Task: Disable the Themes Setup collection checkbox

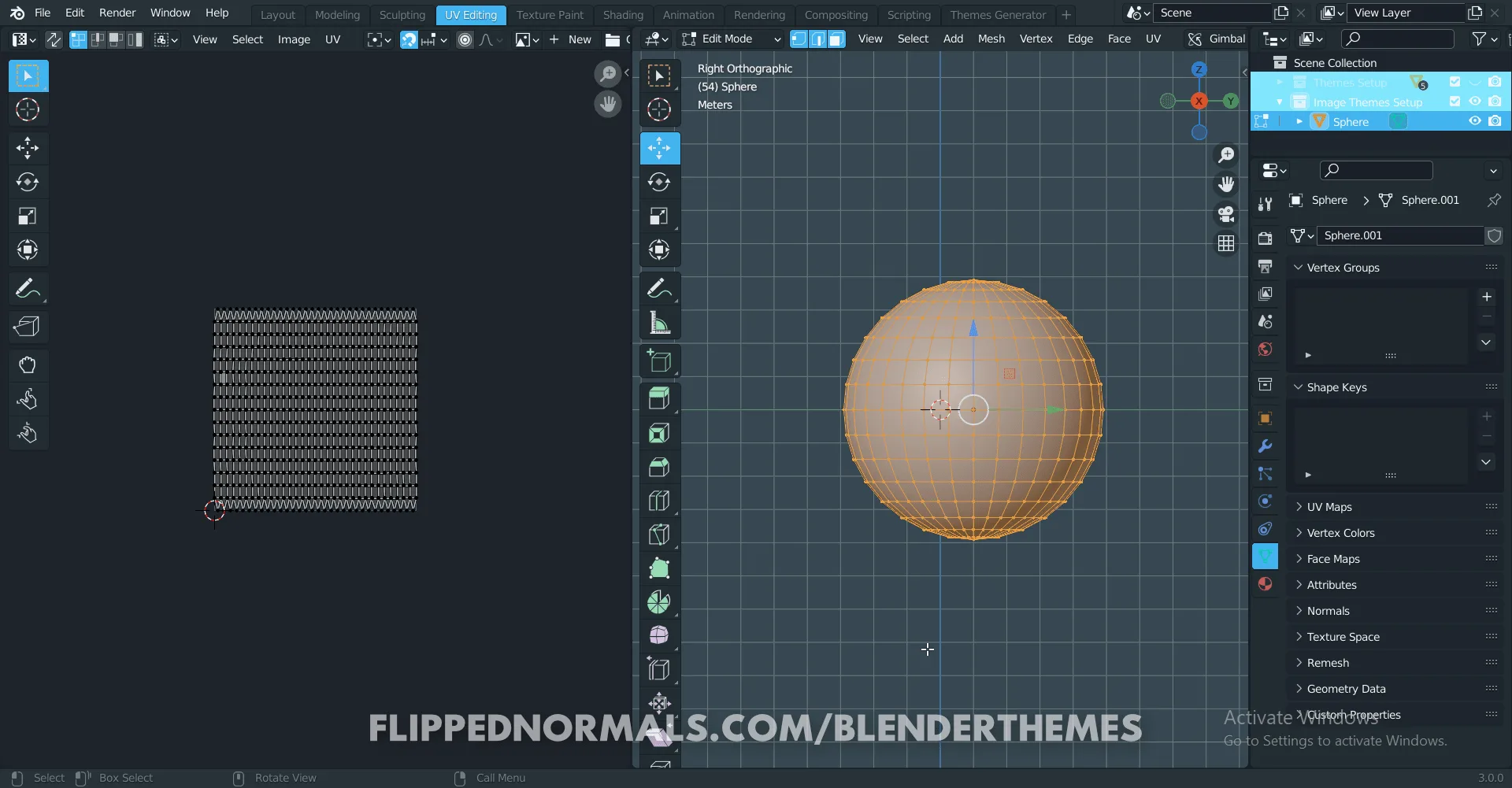Action: [x=1456, y=82]
